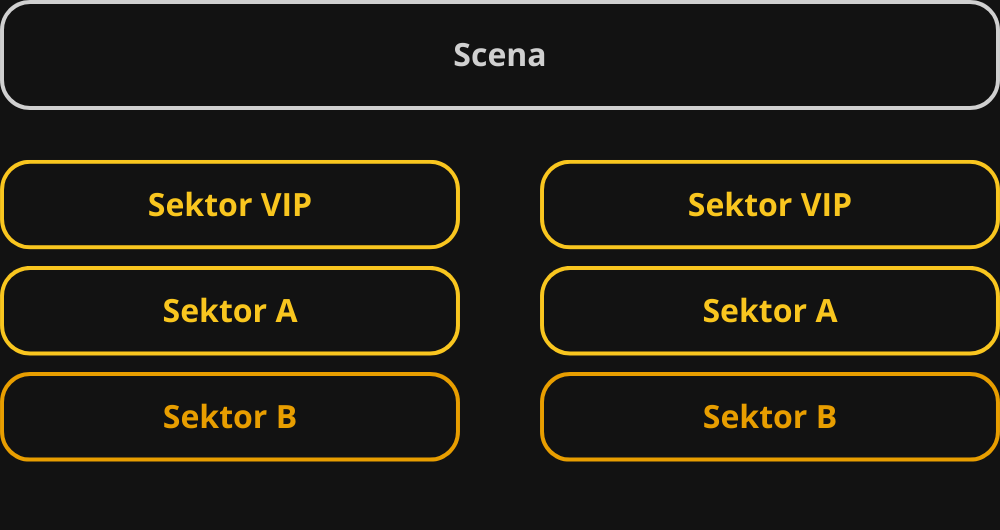This screenshot has width=1000, height=530.
Task: Select bottom-right orange Sektor B box
Action: point(770,417)
